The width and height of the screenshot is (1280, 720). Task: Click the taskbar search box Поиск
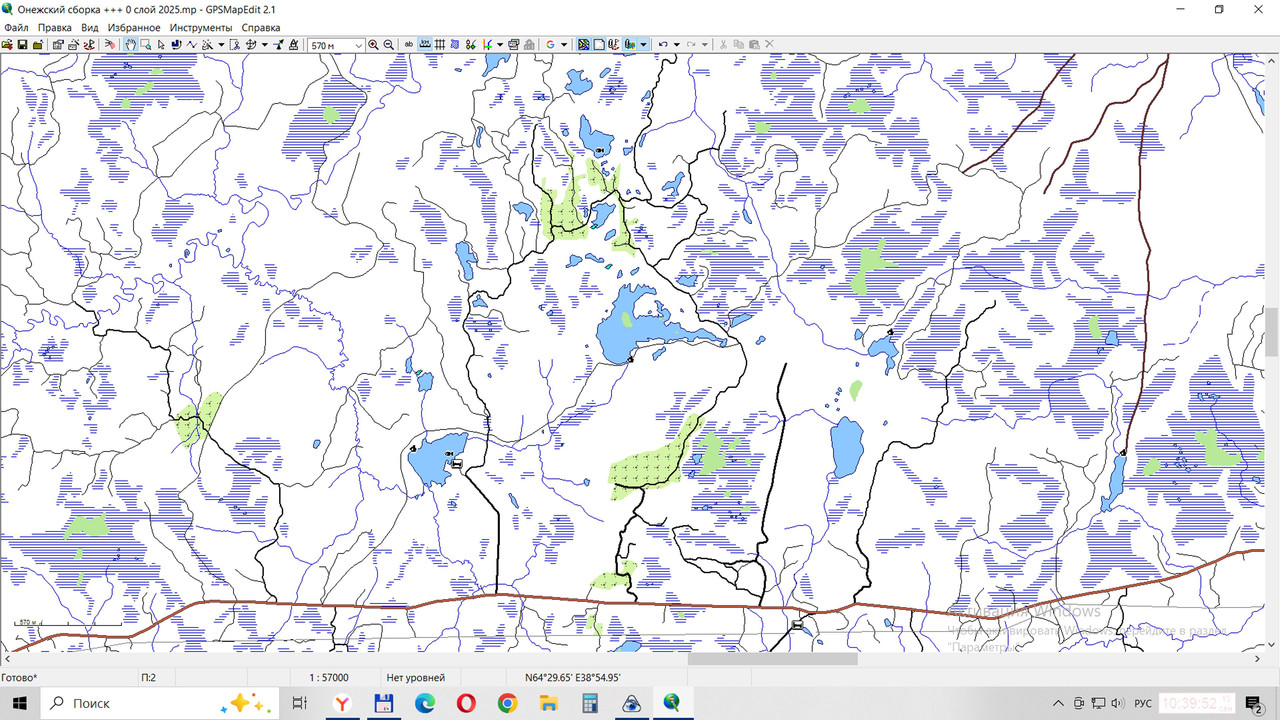160,703
